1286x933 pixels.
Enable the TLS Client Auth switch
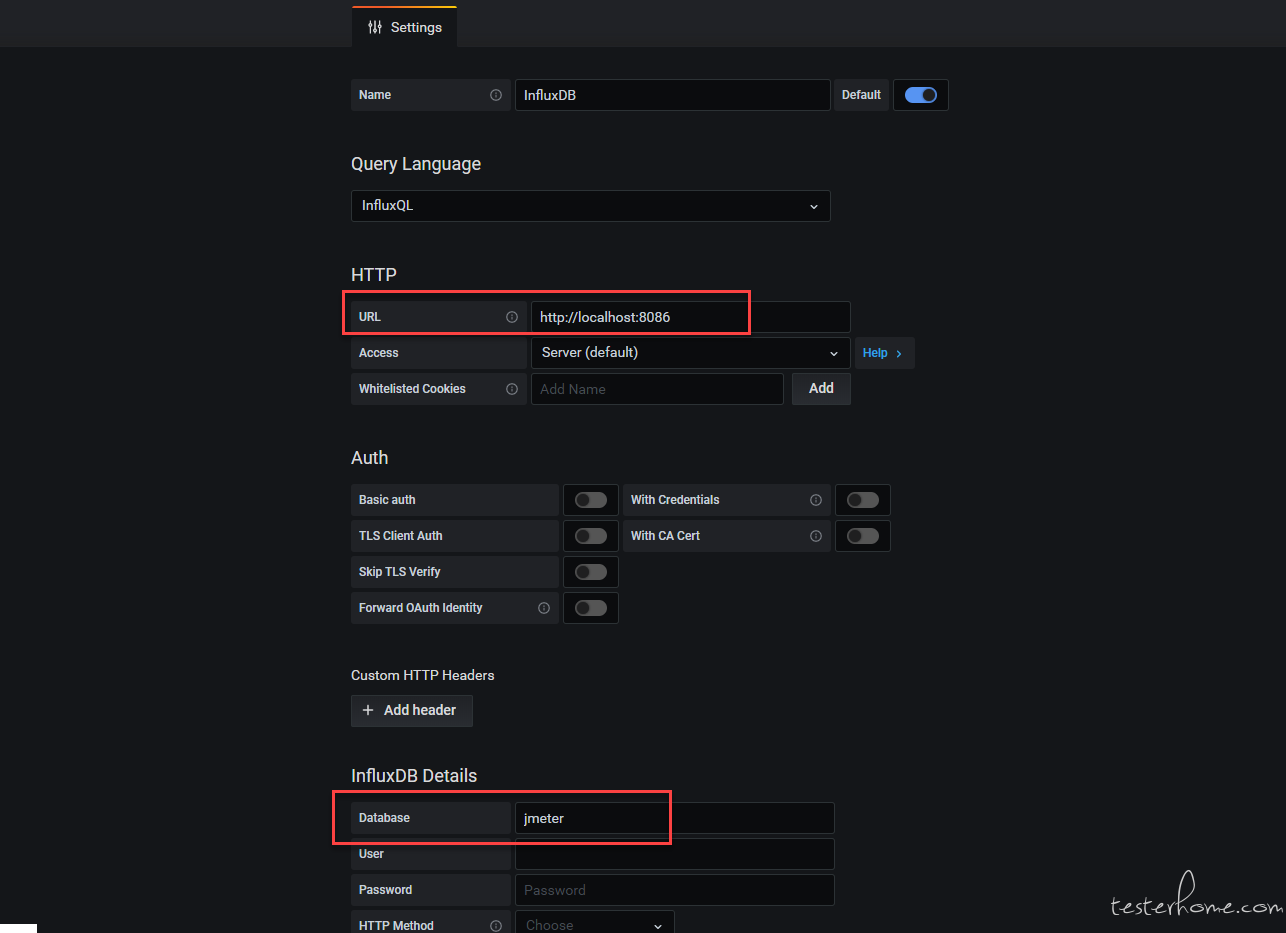590,536
